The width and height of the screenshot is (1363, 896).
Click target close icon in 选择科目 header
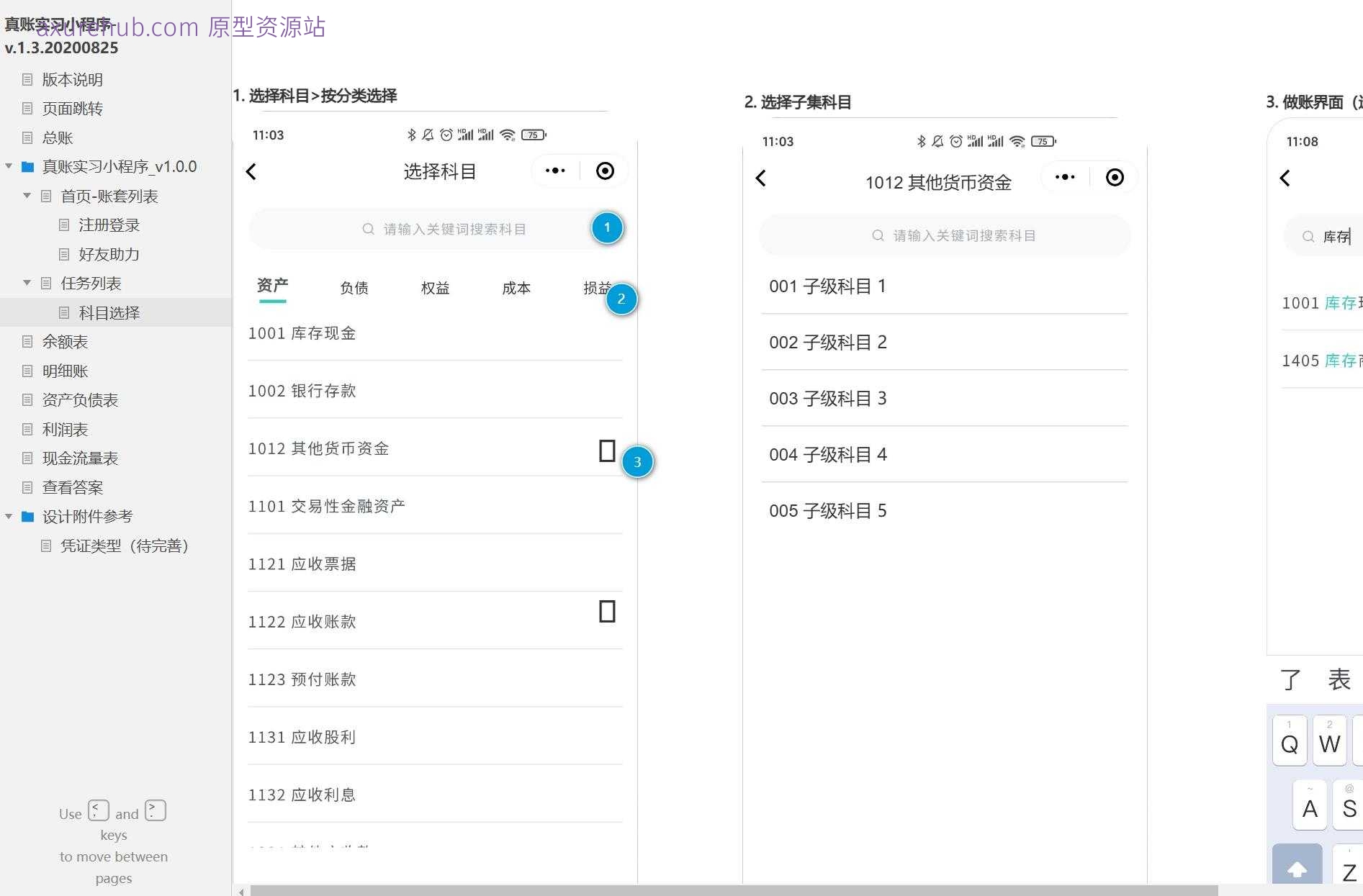605,171
